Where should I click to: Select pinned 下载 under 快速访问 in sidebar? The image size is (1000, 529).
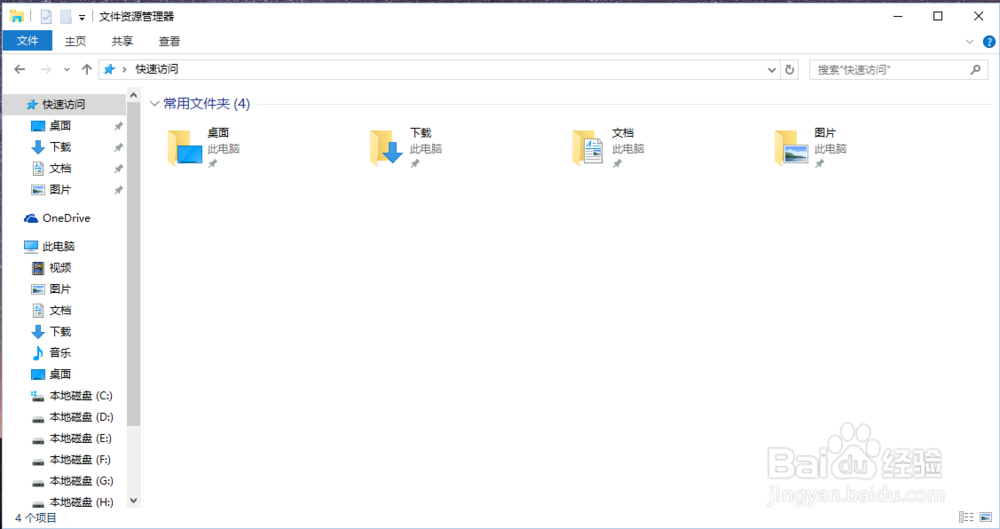60,147
